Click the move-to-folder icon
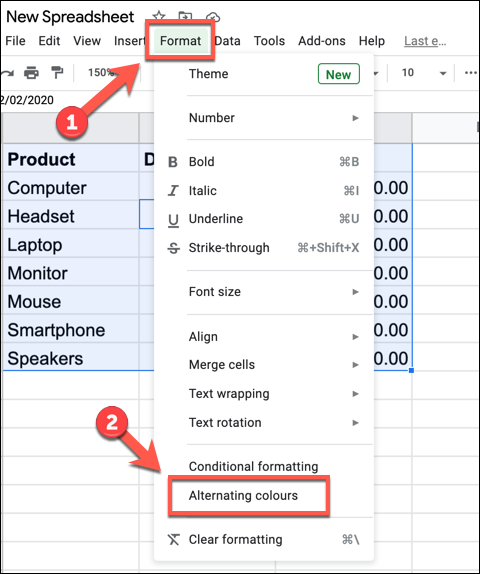Image resolution: width=480 pixels, height=574 pixels. click(185, 16)
